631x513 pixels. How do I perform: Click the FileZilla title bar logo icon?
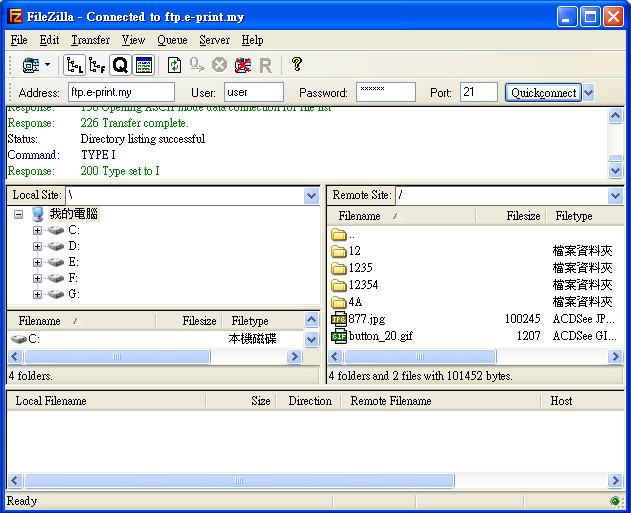click(15, 16)
